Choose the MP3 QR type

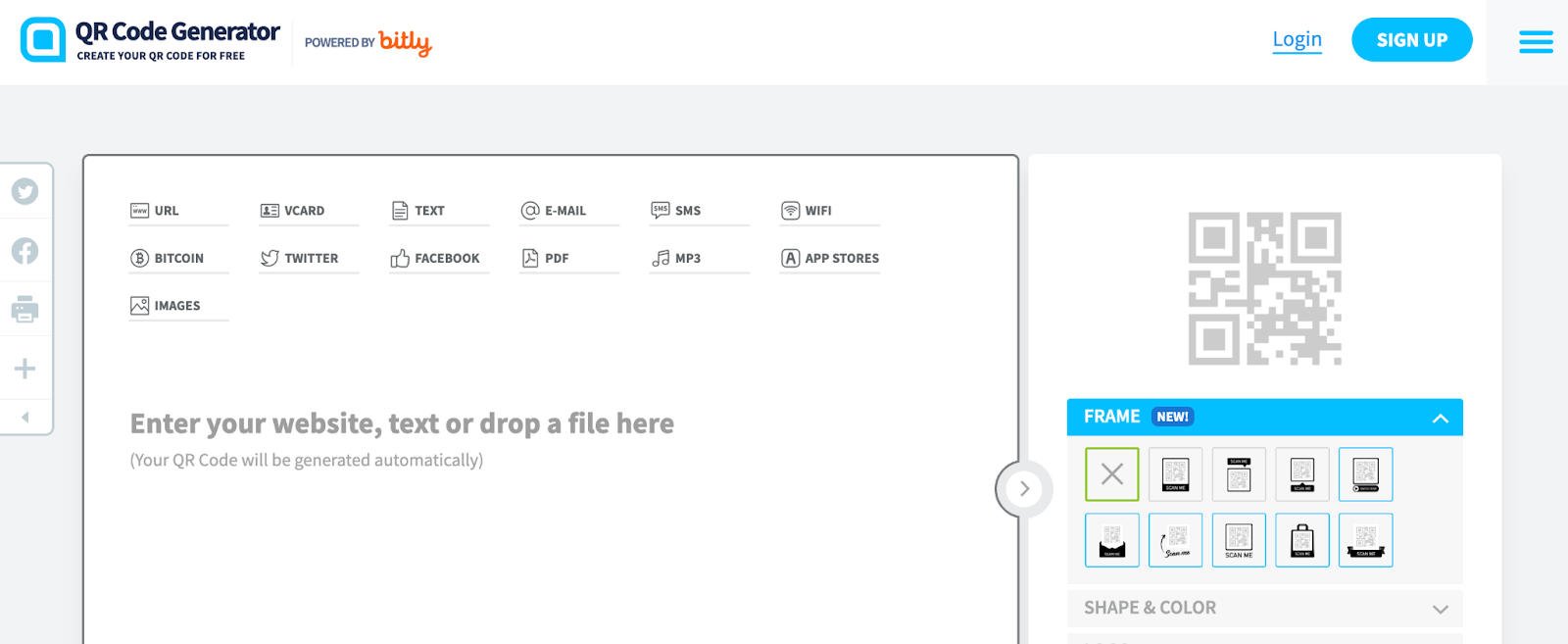700,259
